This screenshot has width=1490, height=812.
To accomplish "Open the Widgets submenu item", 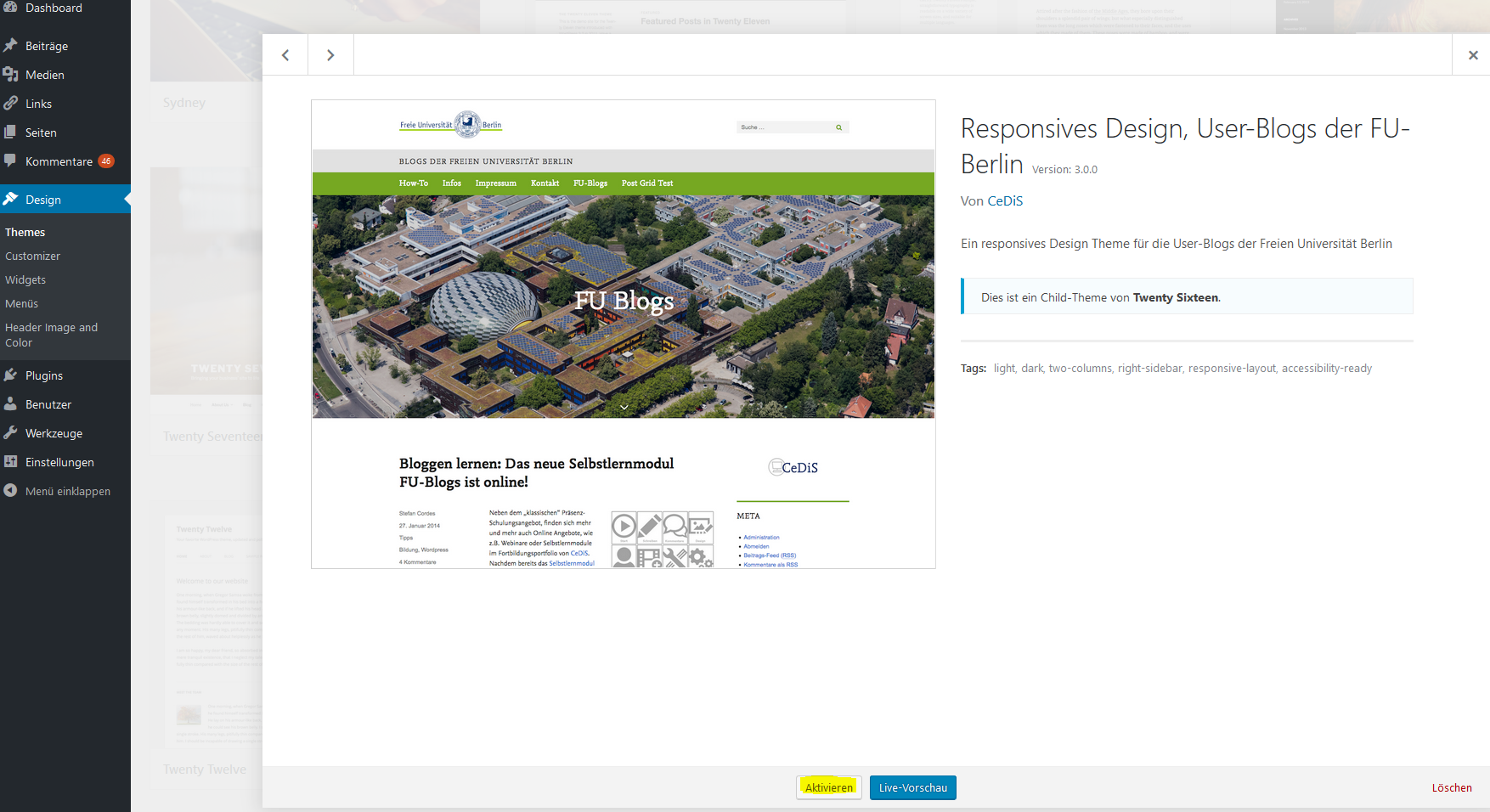I will 25,279.
